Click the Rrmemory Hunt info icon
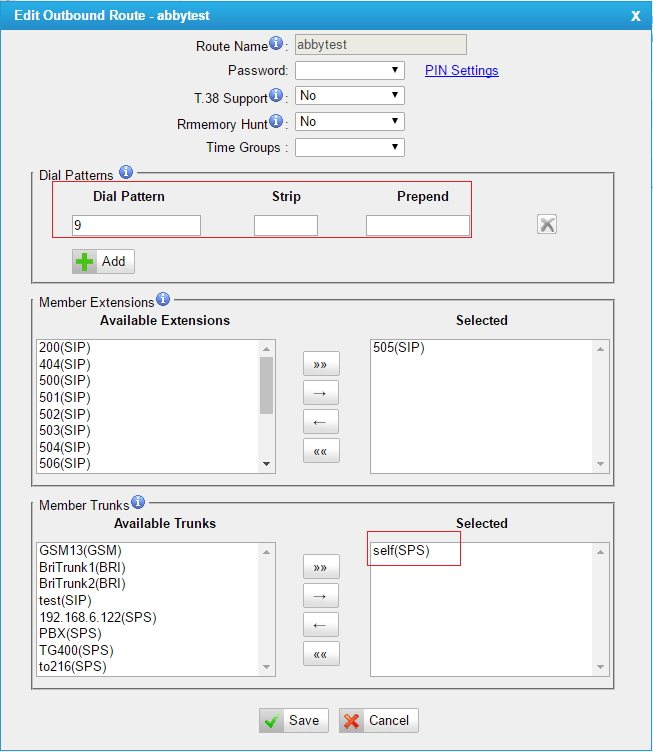 (276, 121)
